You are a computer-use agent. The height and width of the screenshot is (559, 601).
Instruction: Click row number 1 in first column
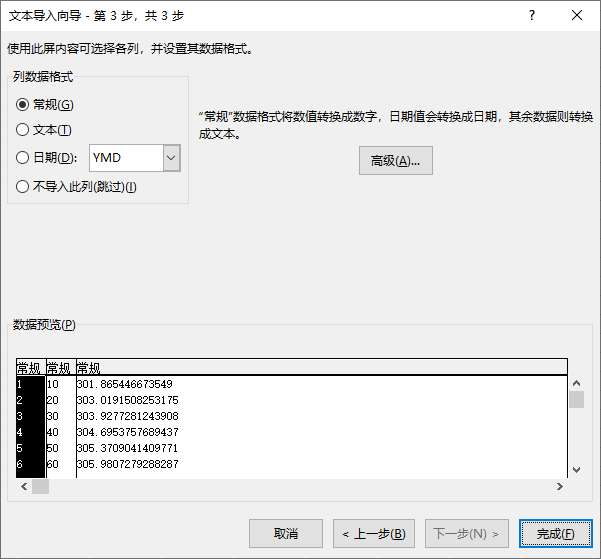click(x=20, y=384)
